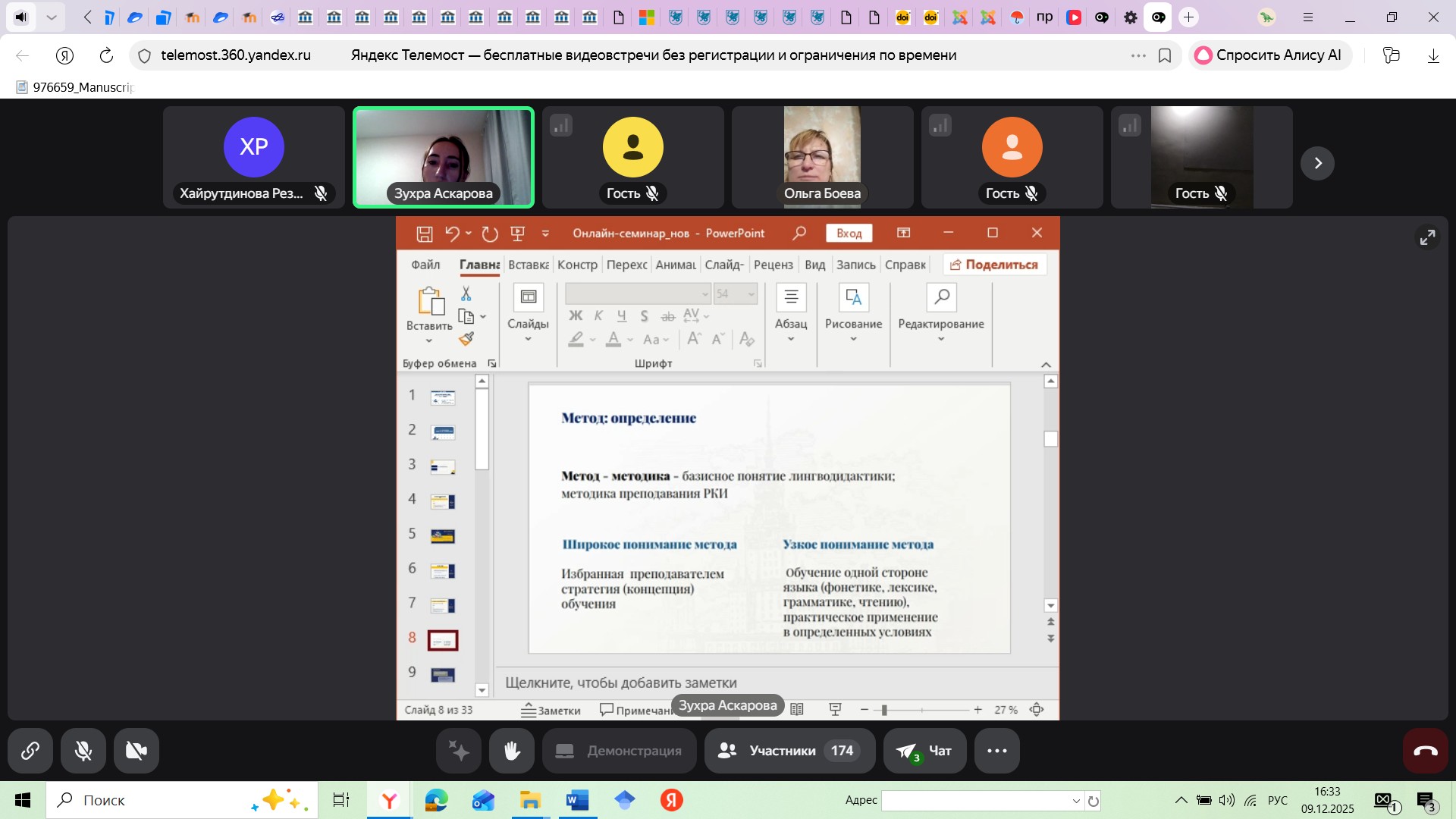Screen dimensions: 1456x819
Task: Reload the Telemost page
Action: pyautogui.click(x=106, y=55)
